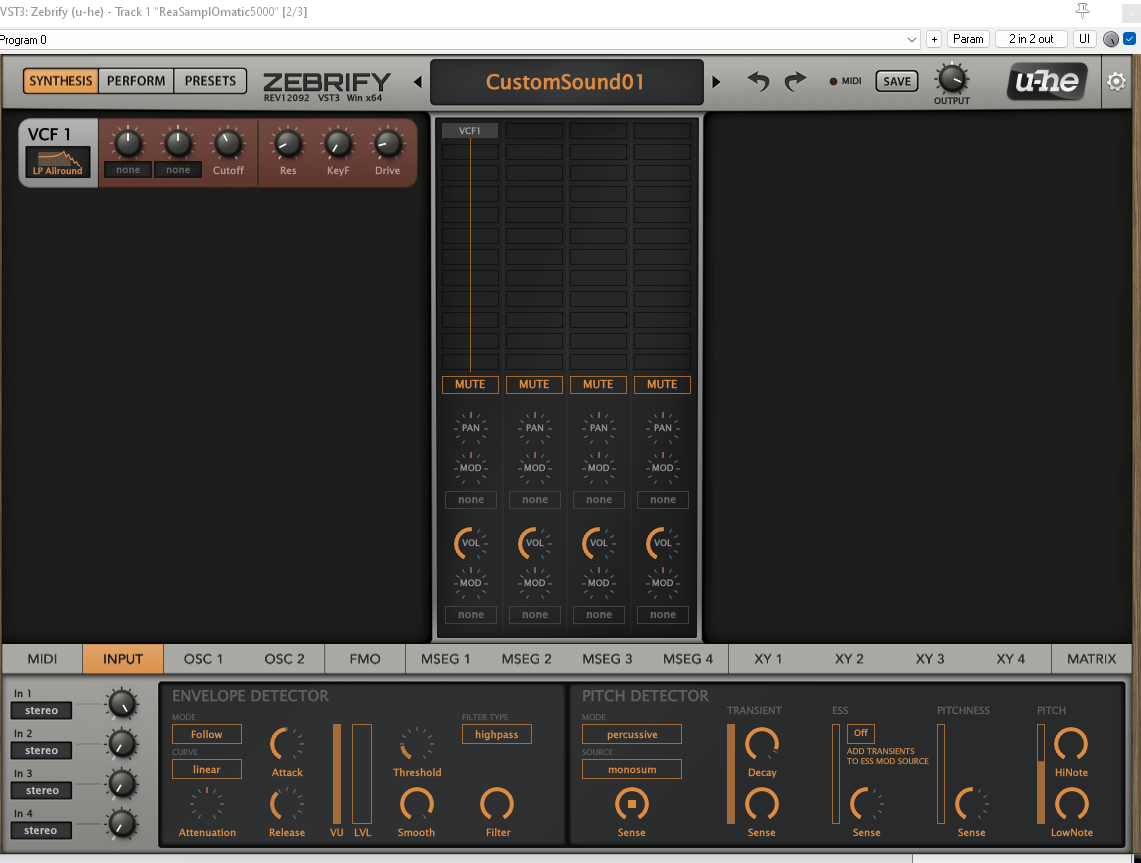The width and height of the screenshot is (1141, 863).
Task: Open the FMO tab
Action: pyautogui.click(x=365, y=659)
